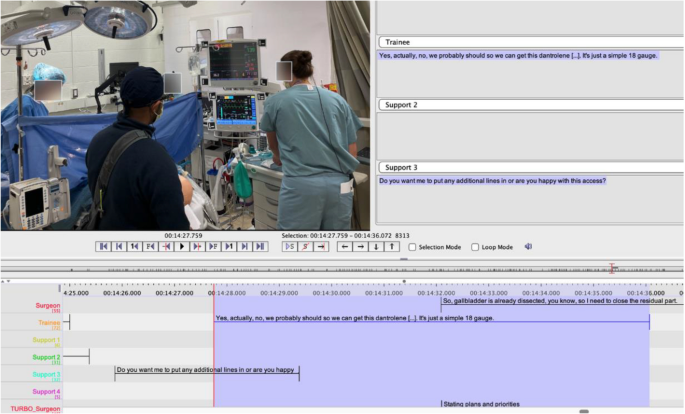This screenshot has width=685, height=414.
Task: Play the media with the play button
Action: (x=182, y=247)
